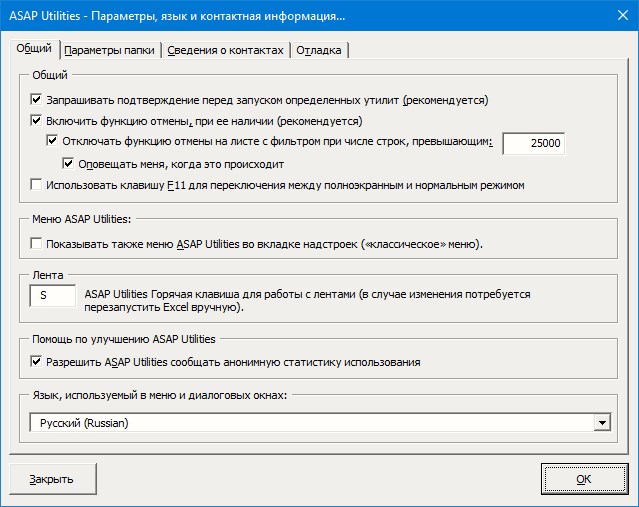The image size is (639, 507).
Task: Check Показывать также меню ASAP Utilities option
Action: point(37,243)
